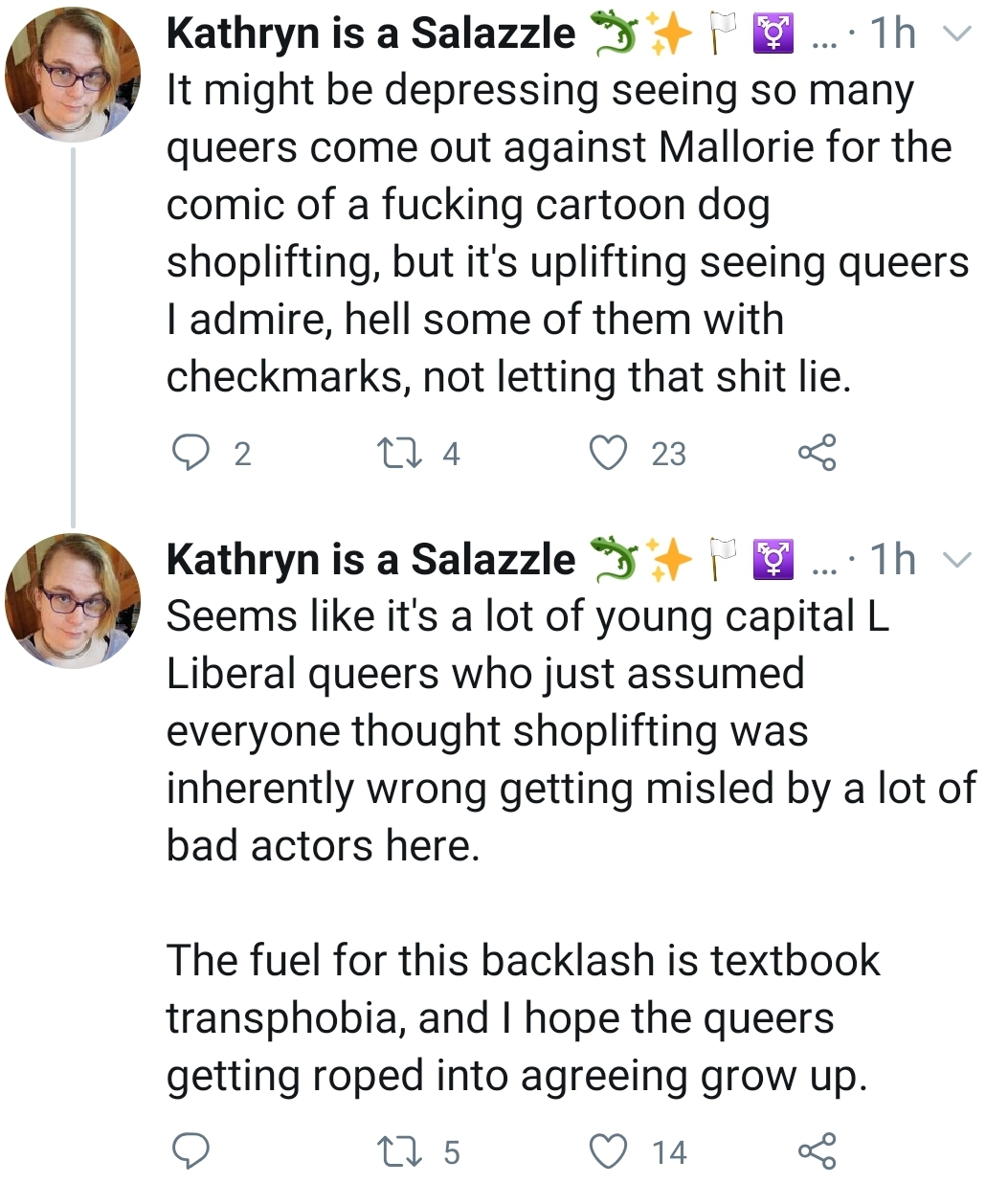
Task: Click the 23 likes count on first tweet
Action: 669,454
